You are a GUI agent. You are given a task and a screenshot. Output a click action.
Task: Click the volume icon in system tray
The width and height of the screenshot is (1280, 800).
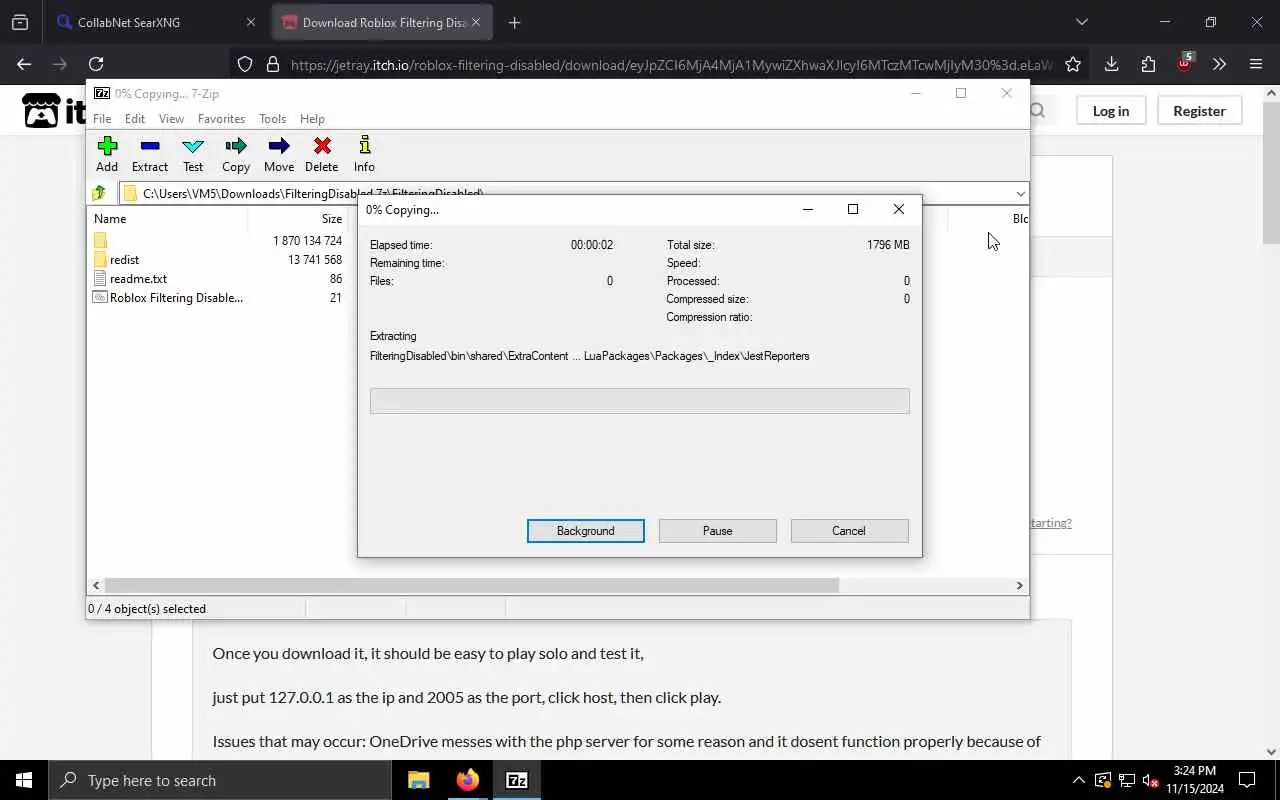[1150, 780]
